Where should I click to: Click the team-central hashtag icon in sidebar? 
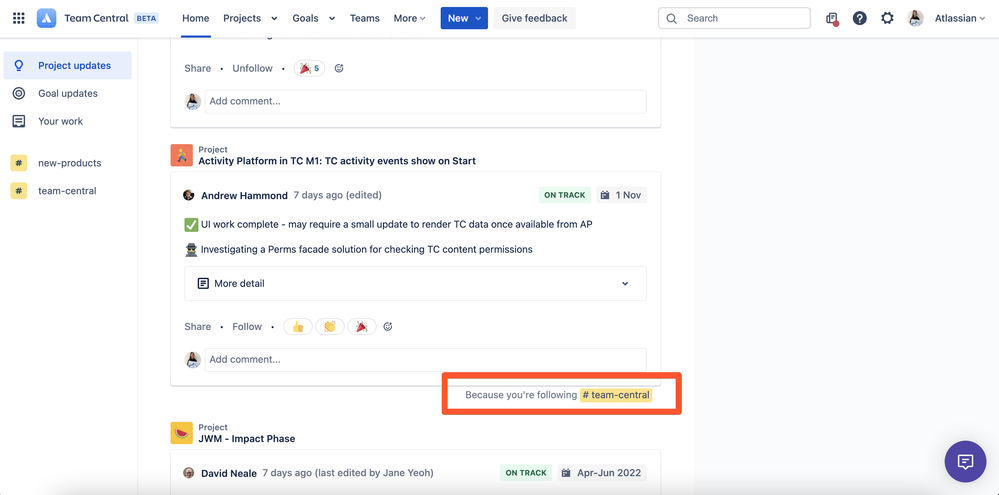(19, 190)
